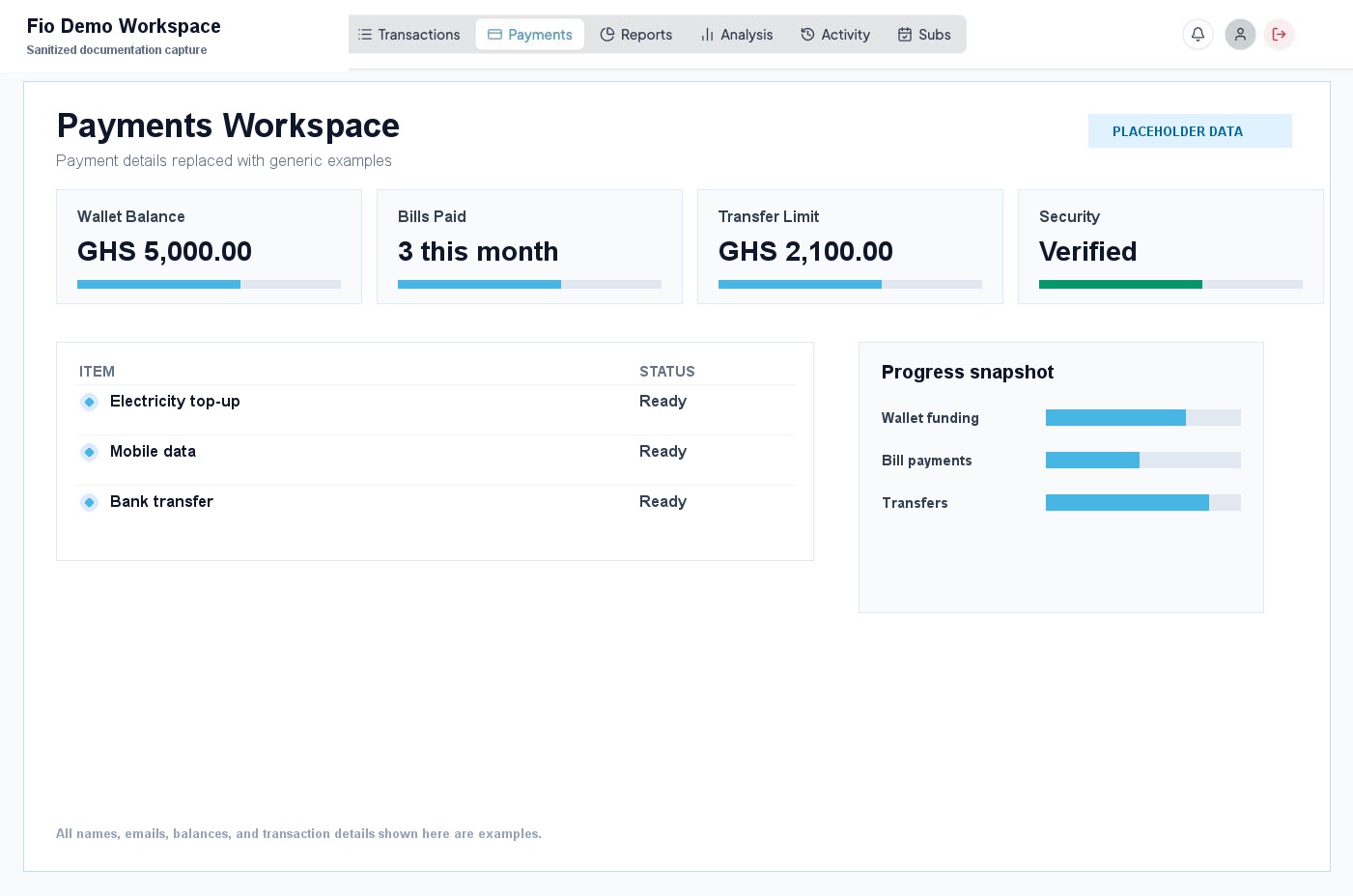Open the notifications bell icon

tap(1198, 35)
